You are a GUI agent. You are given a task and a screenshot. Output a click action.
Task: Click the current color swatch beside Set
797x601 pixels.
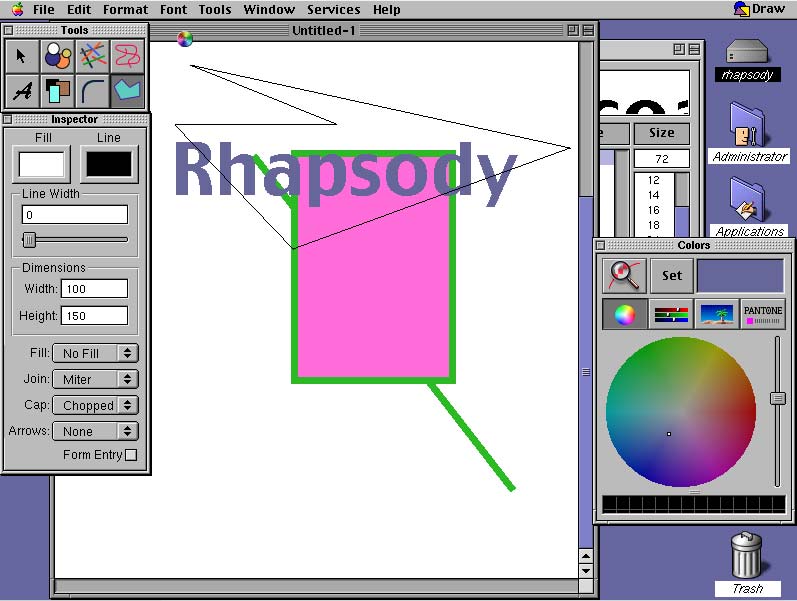[x=740, y=276]
